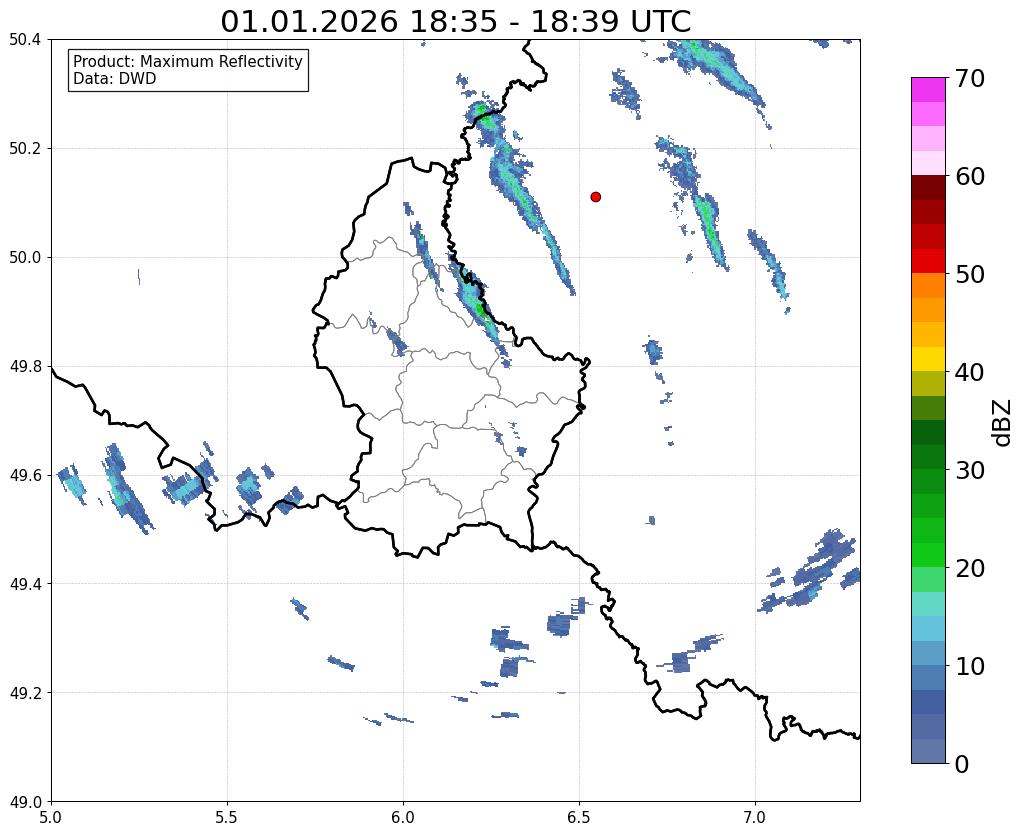Click longitude axis label 6.0
The height and width of the screenshot is (834, 1023).
click(x=403, y=818)
